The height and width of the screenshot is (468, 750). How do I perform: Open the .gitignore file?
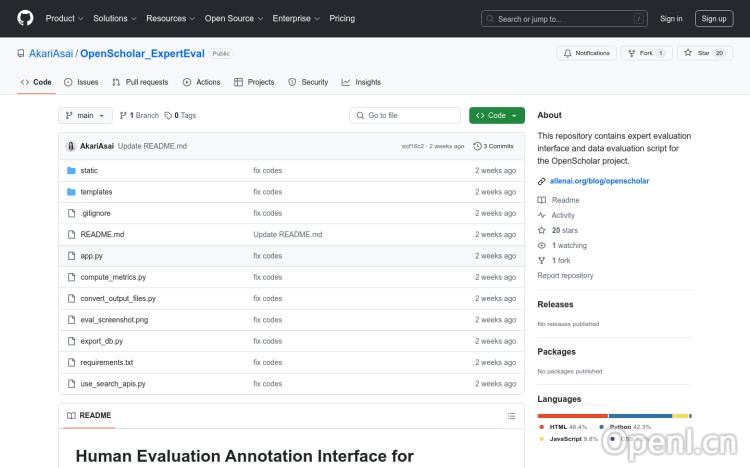pos(96,213)
